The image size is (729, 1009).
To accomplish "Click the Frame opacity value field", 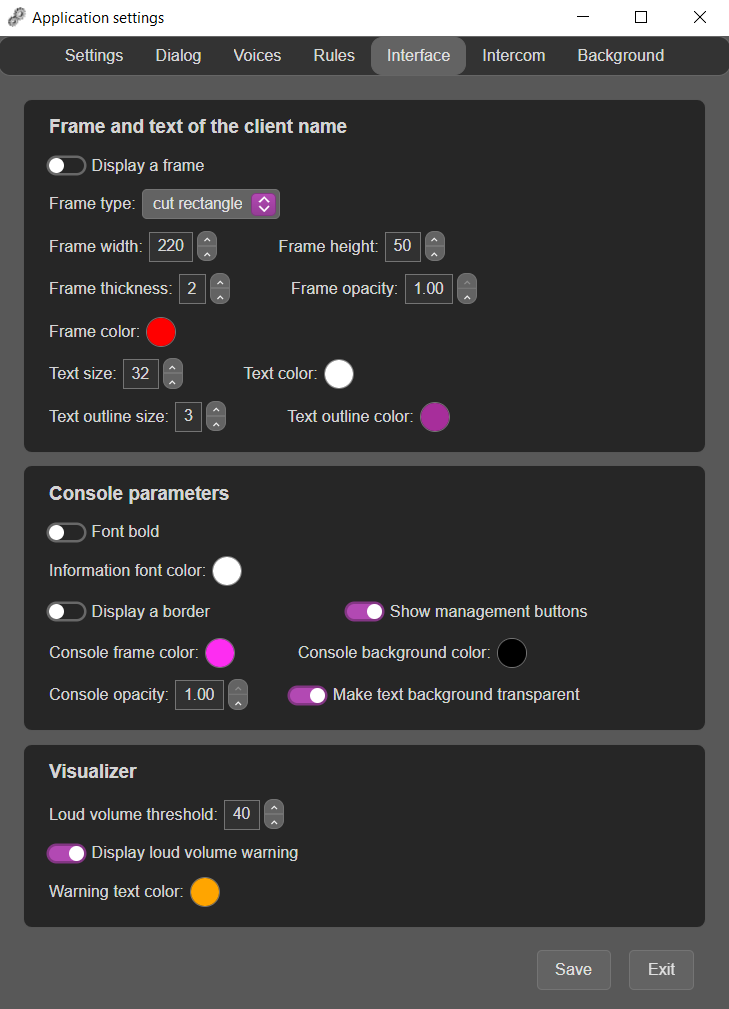I will click(429, 289).
